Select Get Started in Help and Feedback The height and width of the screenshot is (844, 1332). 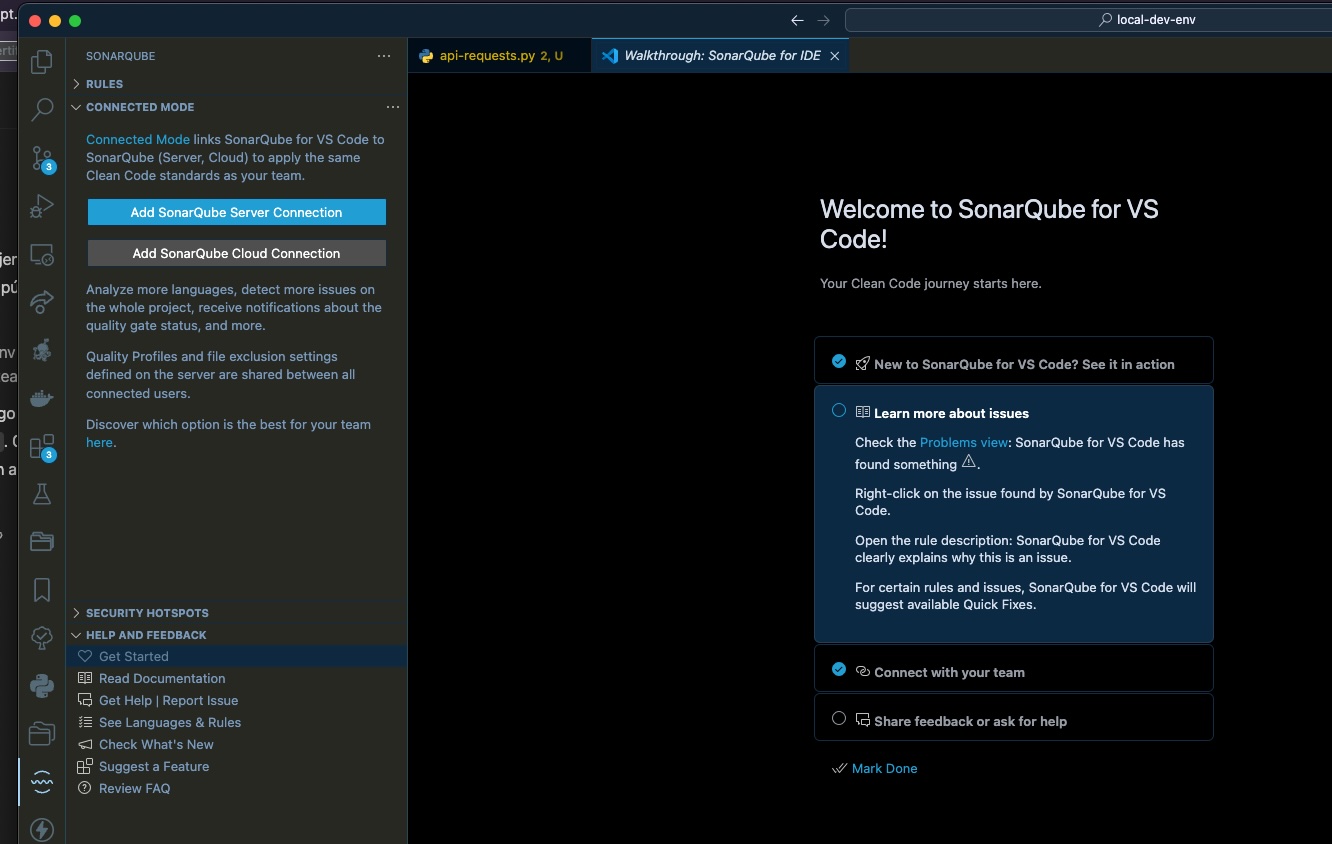click(x=236, y=657)
